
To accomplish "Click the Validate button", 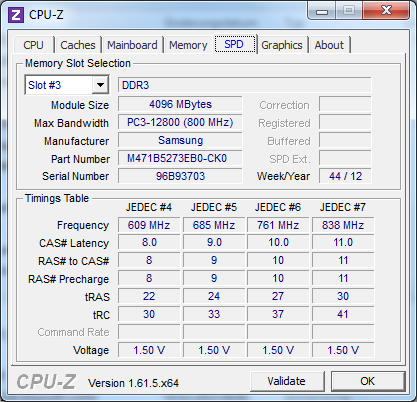I will [x=287, y=381].
